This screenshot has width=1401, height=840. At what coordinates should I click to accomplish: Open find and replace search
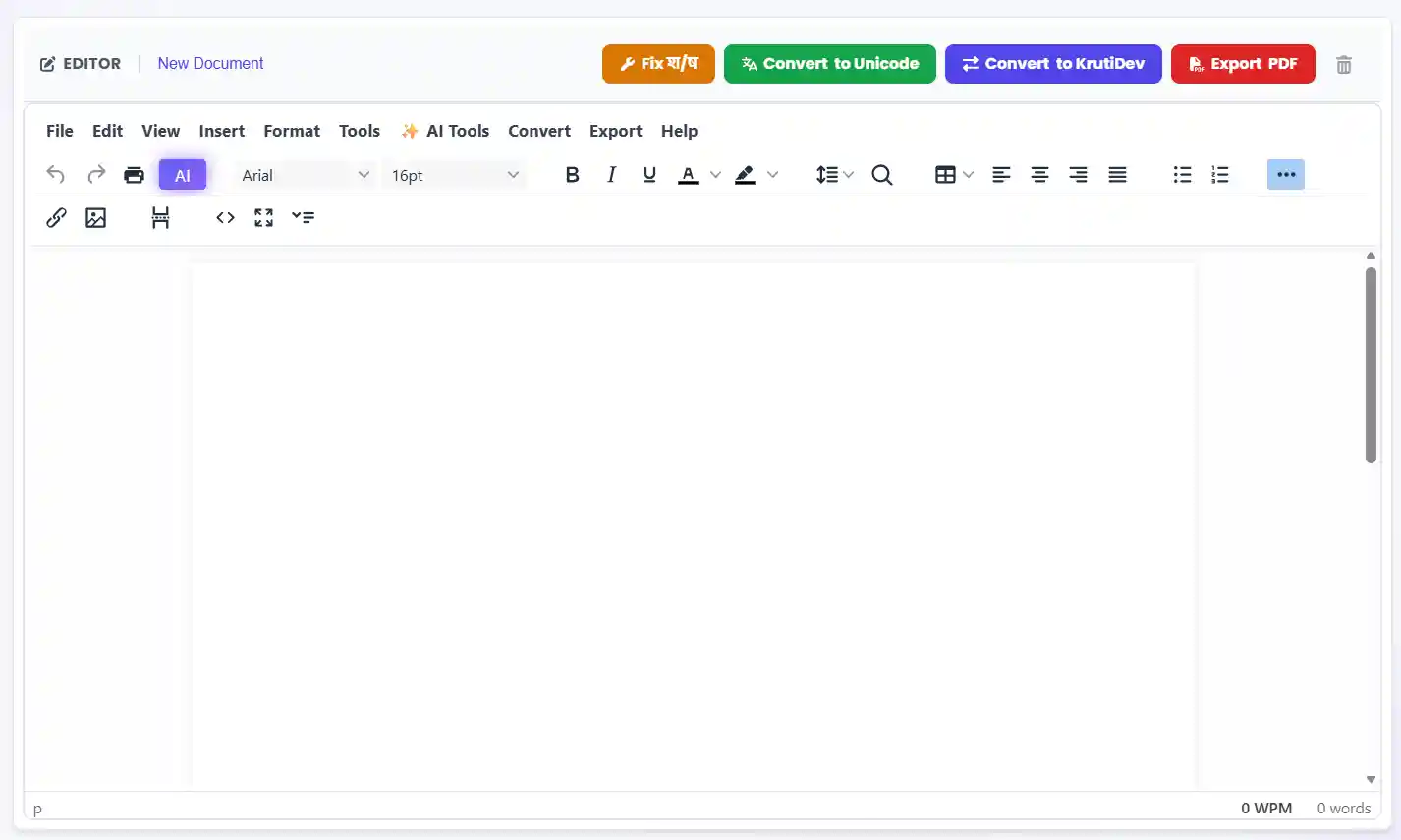tap(881, 175)
